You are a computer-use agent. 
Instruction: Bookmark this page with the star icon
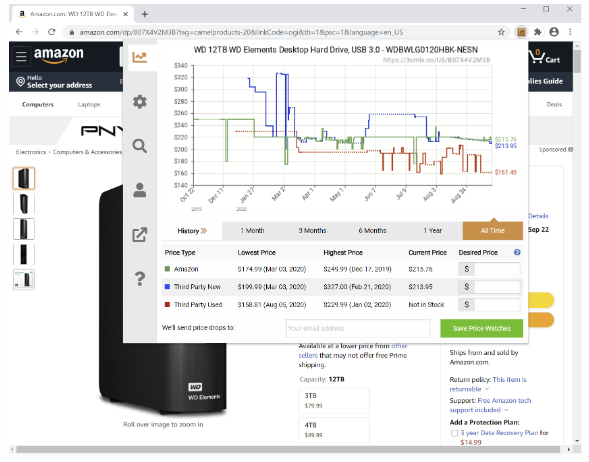point(501,32)
